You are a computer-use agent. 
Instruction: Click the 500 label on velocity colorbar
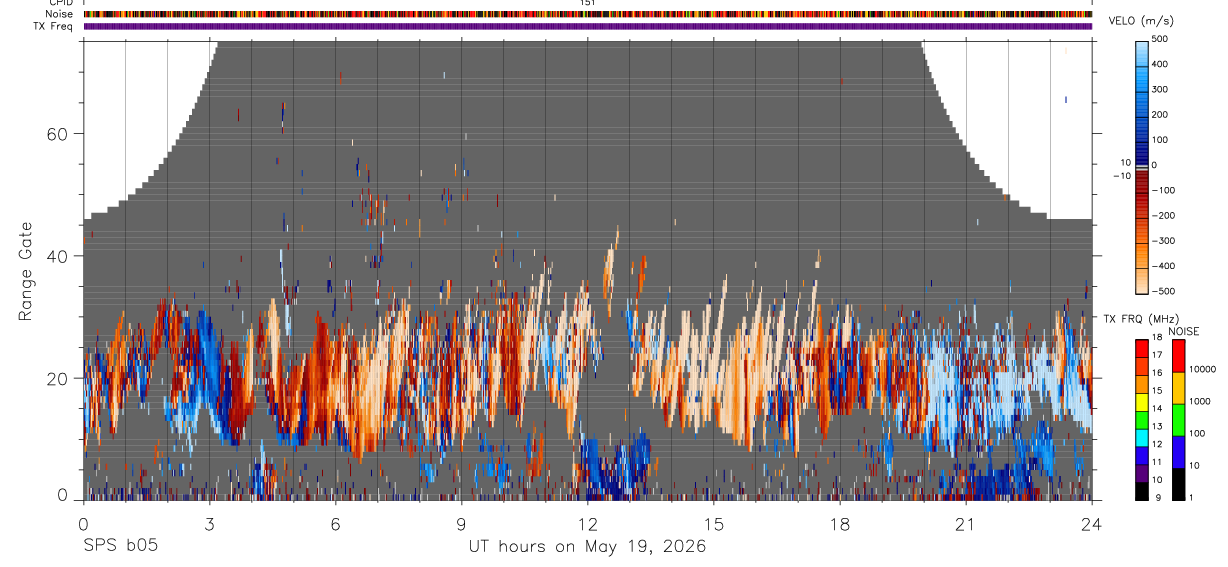click(1162, 39)
